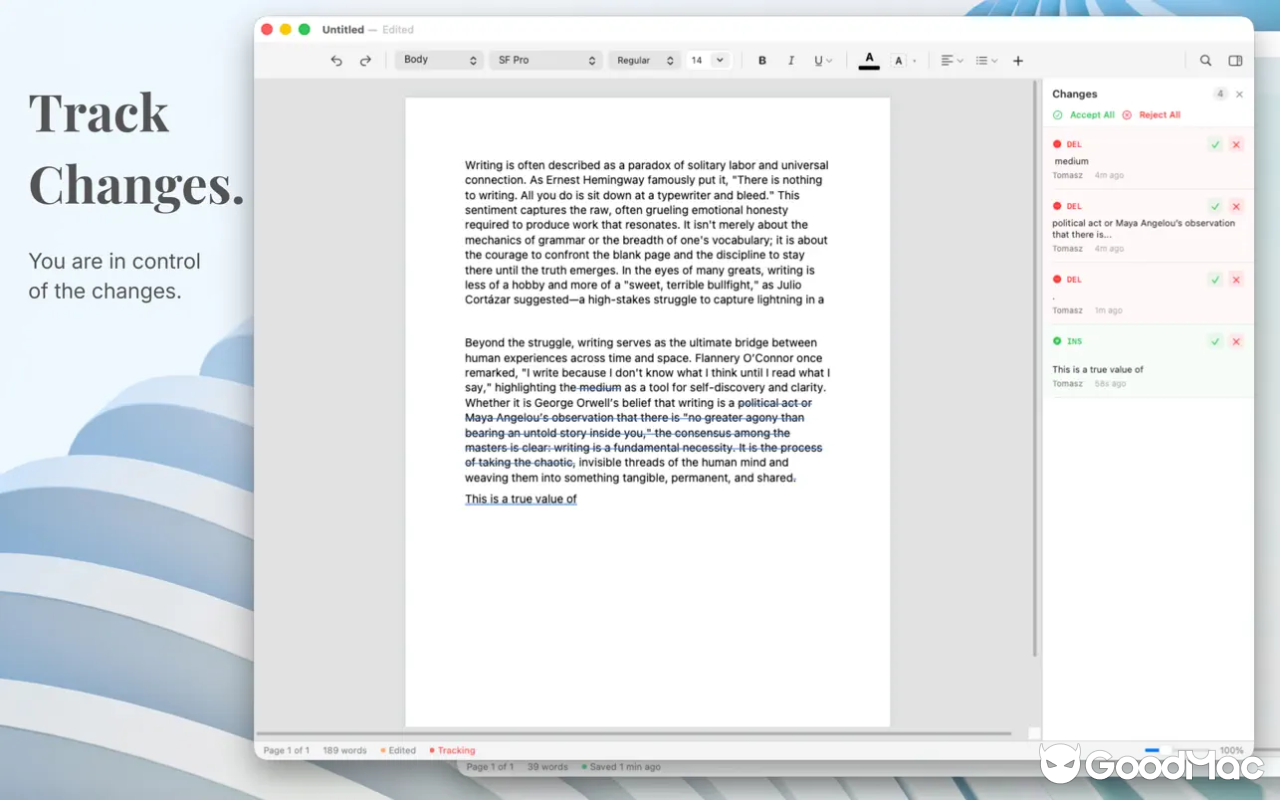Viewport: 1280px width, 800px height.
Task: Click 'Page 1 of 1' in front window
Action: [x=286, y=751]
